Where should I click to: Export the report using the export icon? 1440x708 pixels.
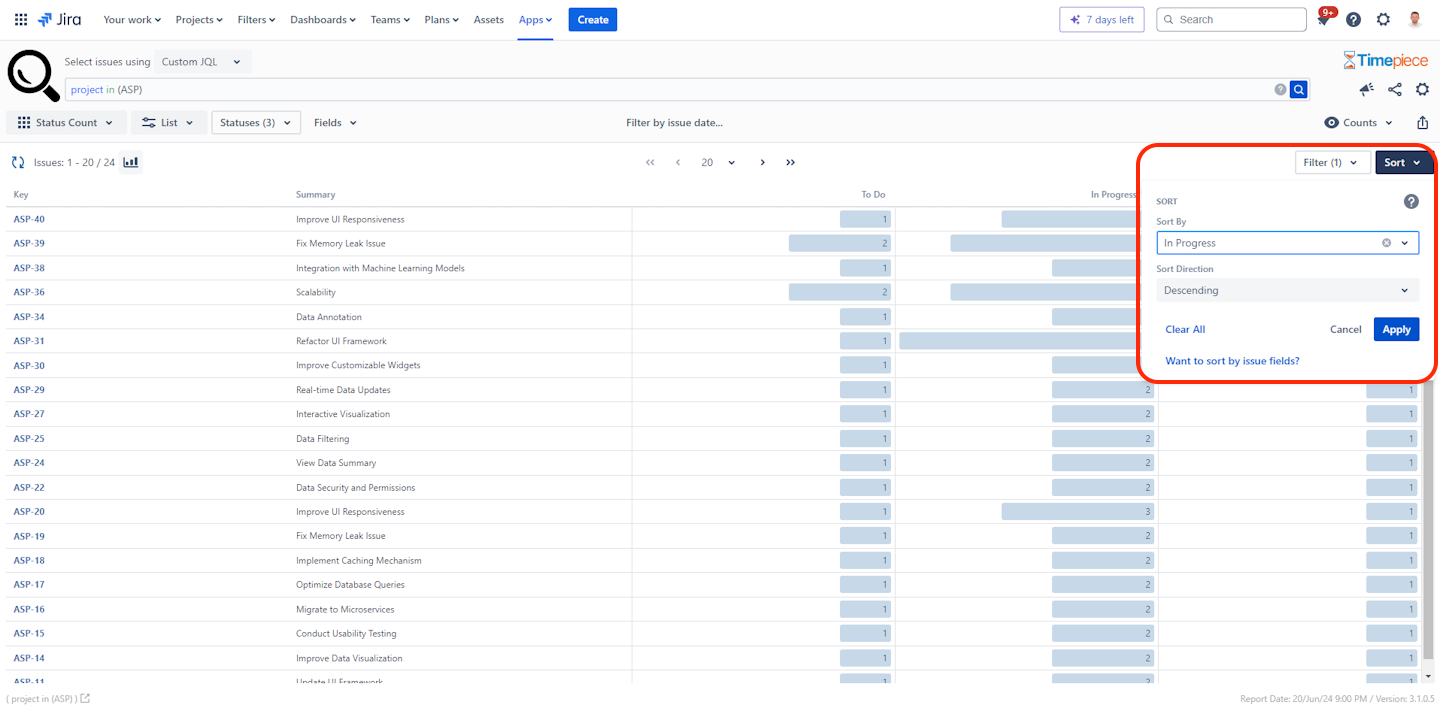[x=1422, y=122]
